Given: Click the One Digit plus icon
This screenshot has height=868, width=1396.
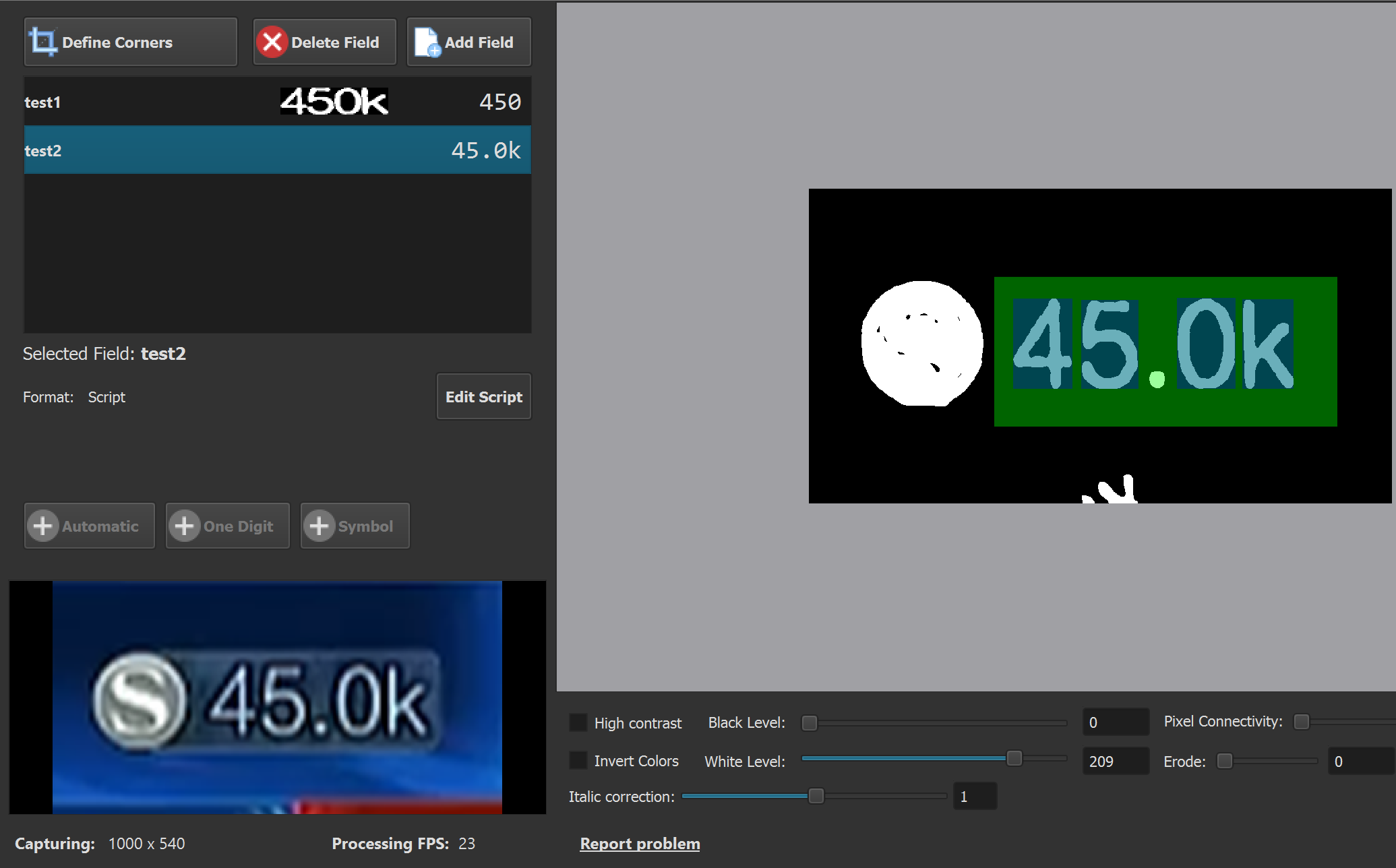Looking at the screenshot, I should 184,526.
